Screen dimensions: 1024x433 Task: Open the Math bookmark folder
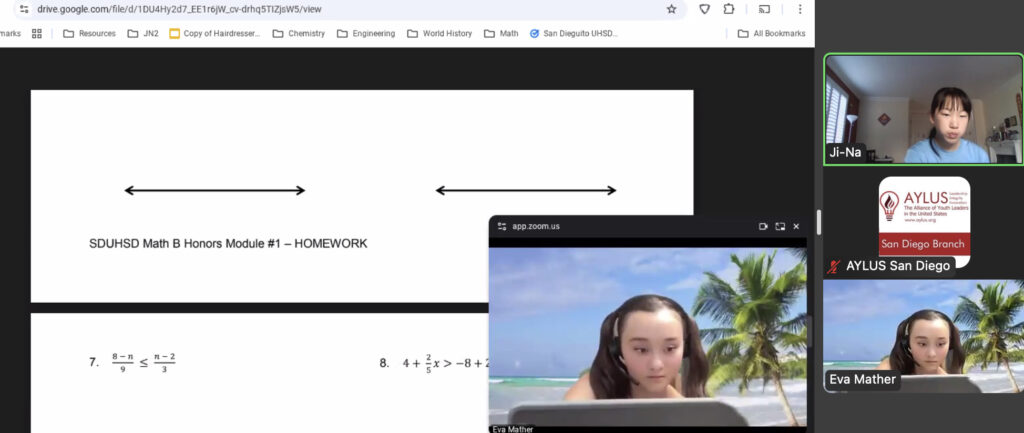pos(501,33)
